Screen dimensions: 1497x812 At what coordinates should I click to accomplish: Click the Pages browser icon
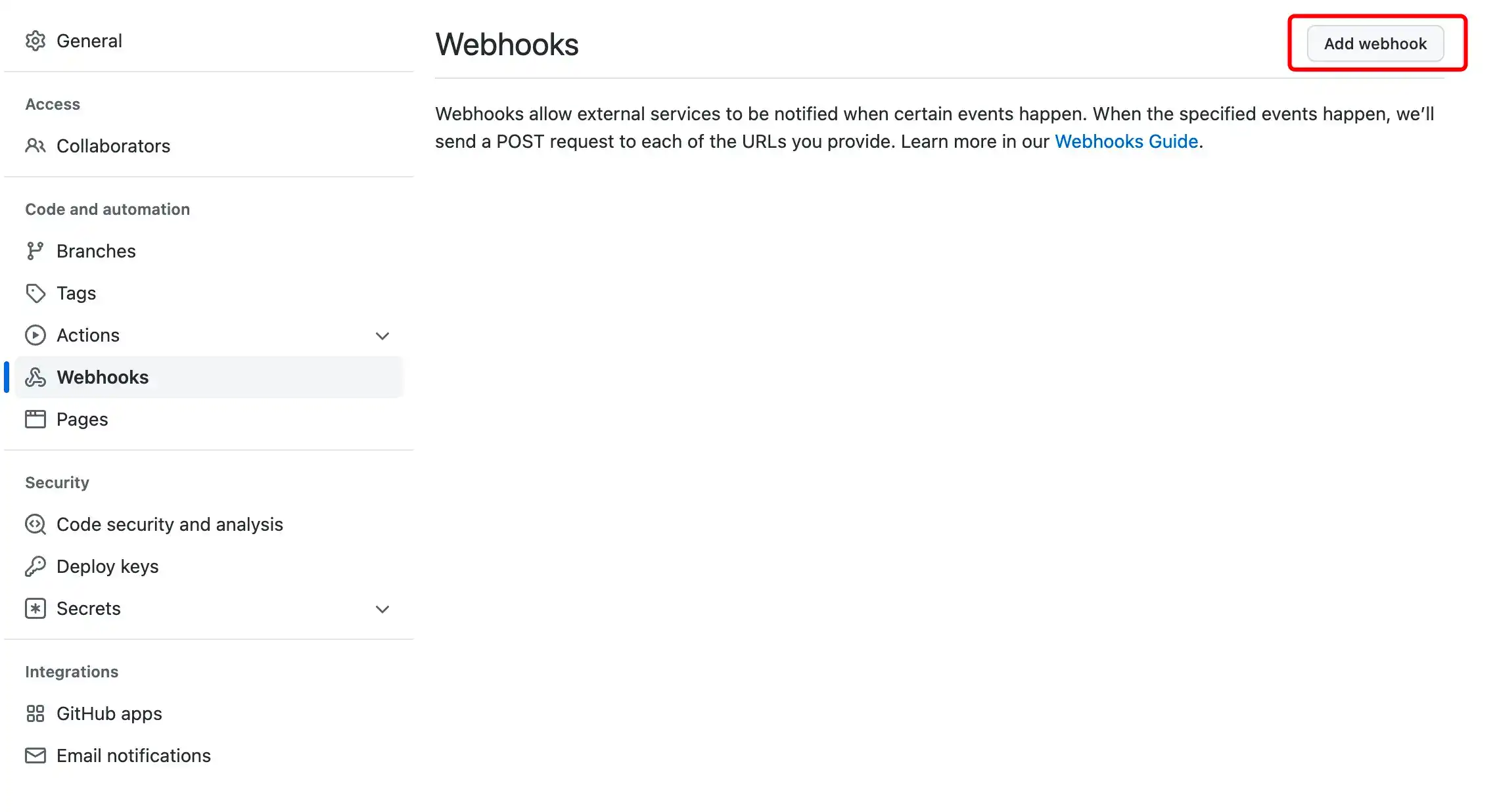point(35,419)
